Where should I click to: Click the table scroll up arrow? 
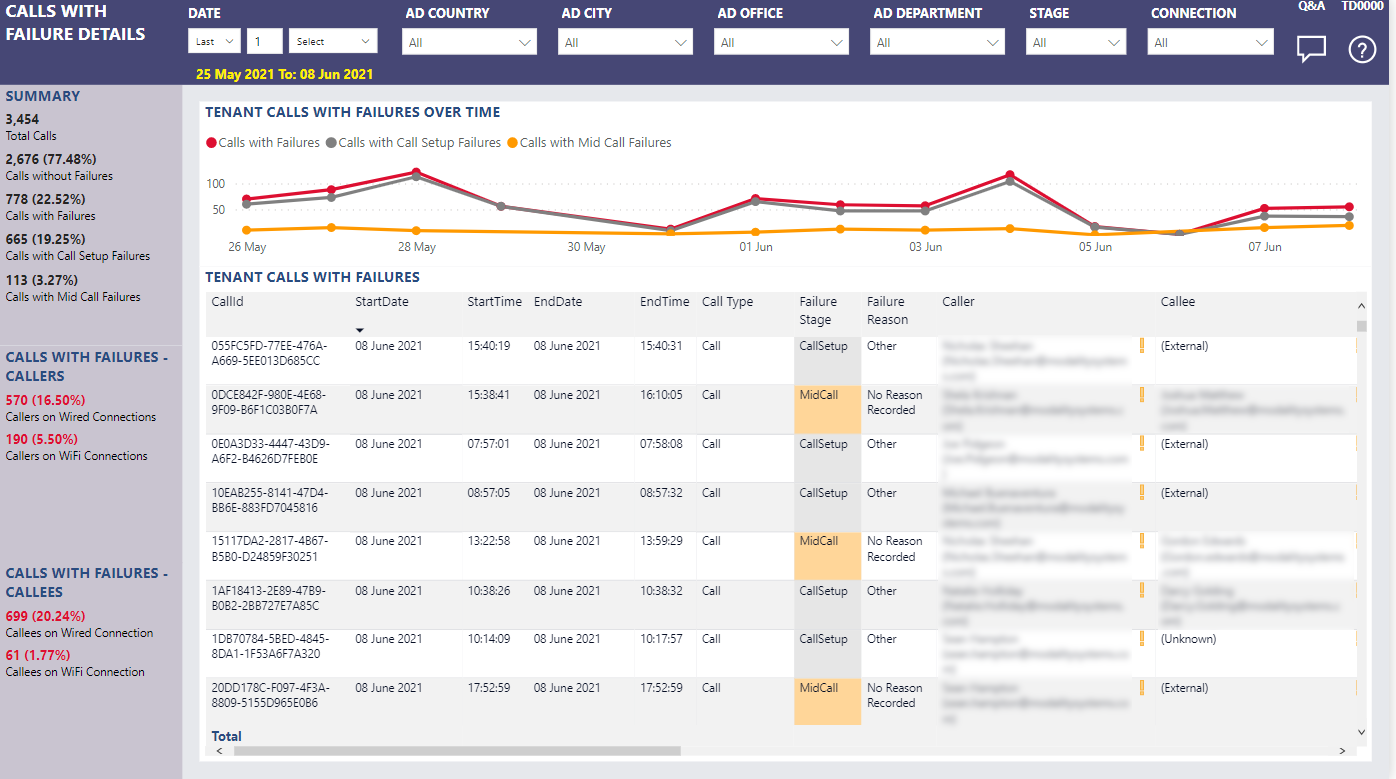point(1361,306)
